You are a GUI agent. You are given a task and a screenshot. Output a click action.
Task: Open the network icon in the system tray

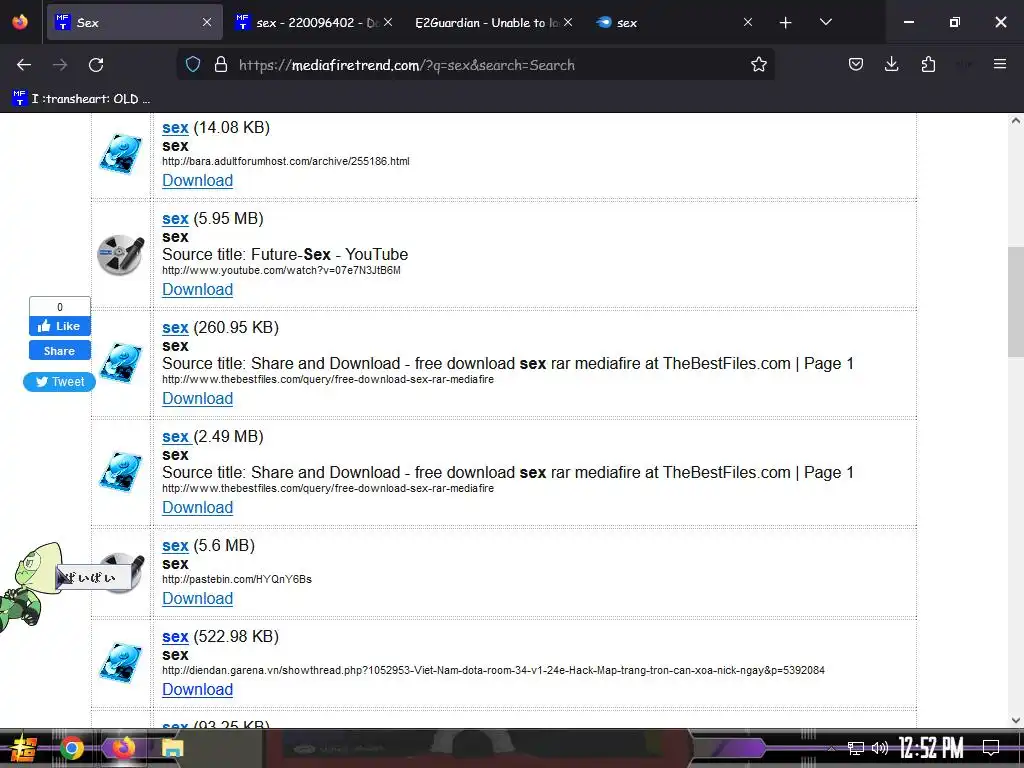pos(856,748)
